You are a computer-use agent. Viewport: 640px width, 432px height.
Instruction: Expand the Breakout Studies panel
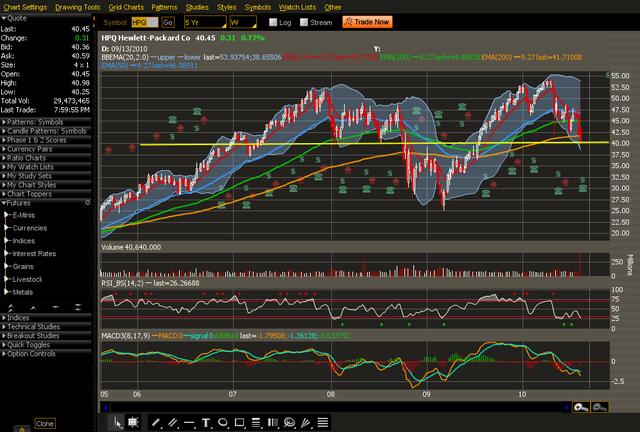[46, 336]
